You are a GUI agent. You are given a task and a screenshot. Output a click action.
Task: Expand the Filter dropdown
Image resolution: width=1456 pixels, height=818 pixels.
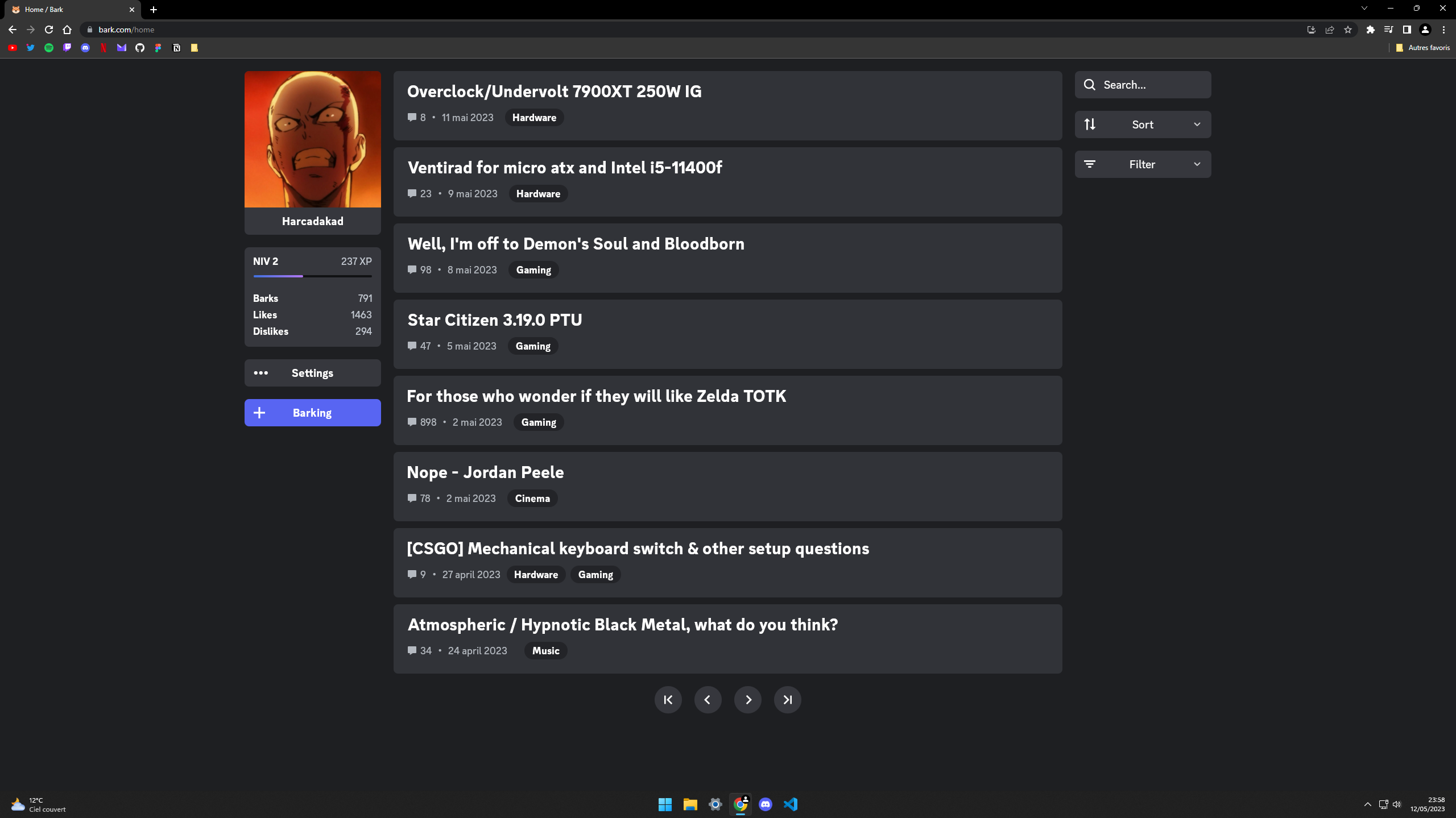1143,164
